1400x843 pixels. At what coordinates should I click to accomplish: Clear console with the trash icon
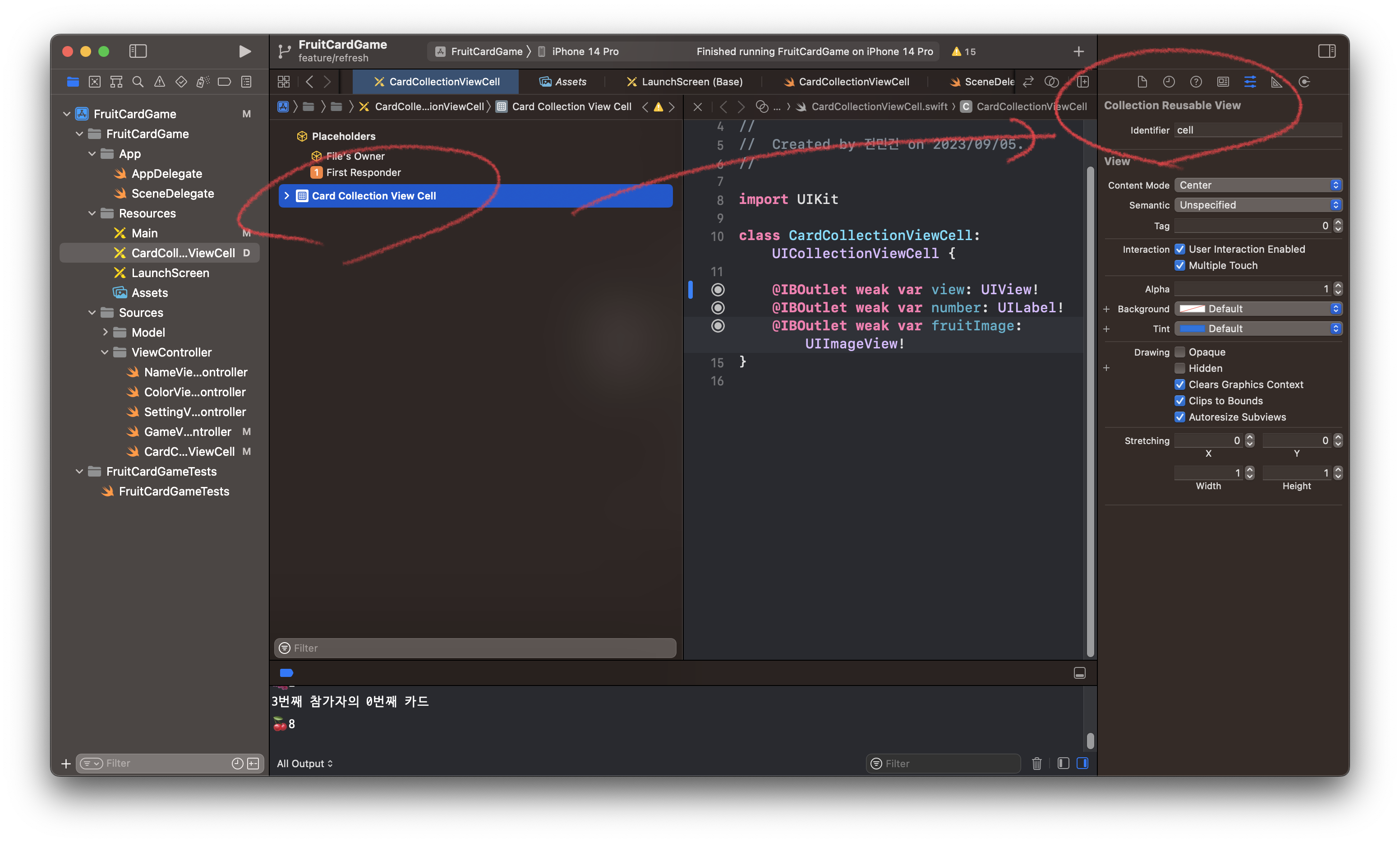coord(1036,764)
